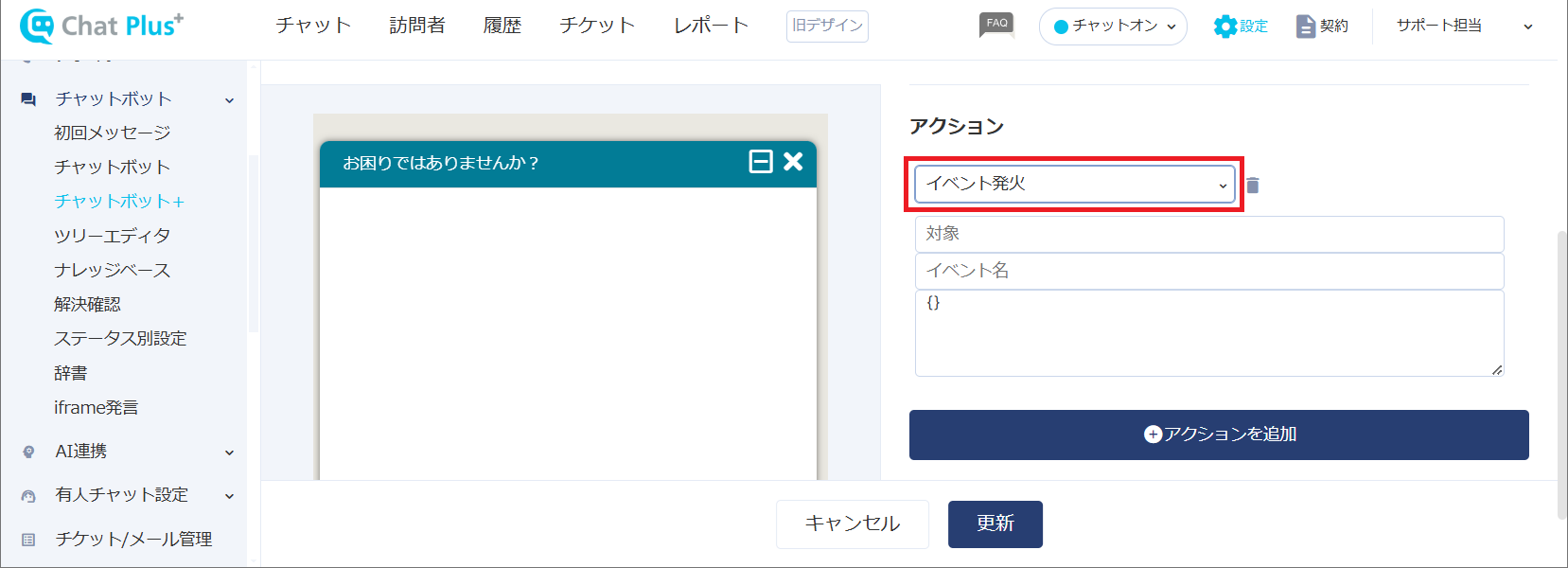Switch to 旧デザイン

827,26
